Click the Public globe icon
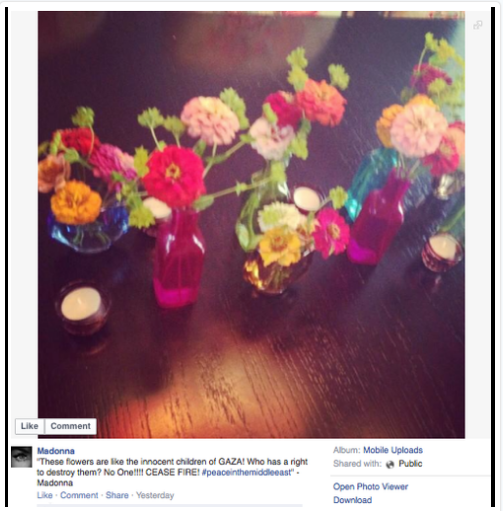Screen dimensions: 503x511 [x=390, y=464]
